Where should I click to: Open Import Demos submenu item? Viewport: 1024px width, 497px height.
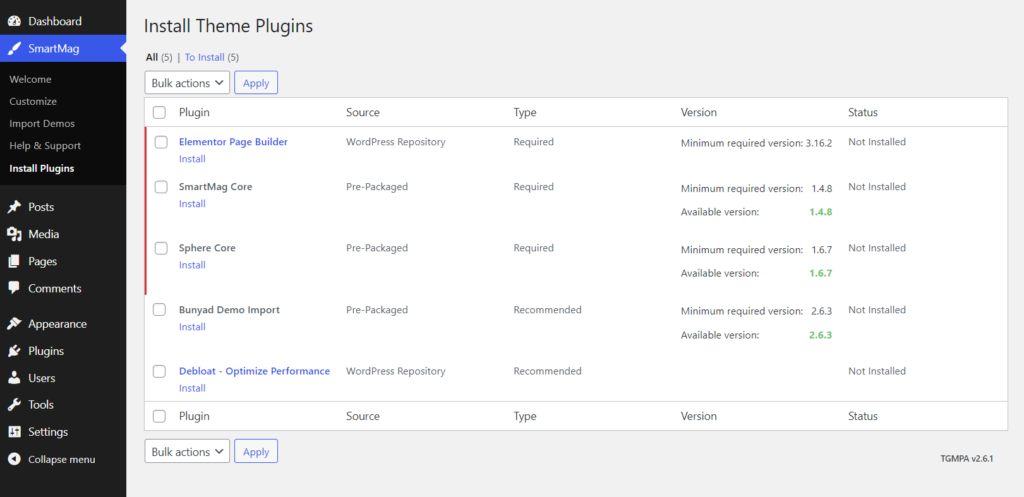pyautogui.click(x=42, y=124)
